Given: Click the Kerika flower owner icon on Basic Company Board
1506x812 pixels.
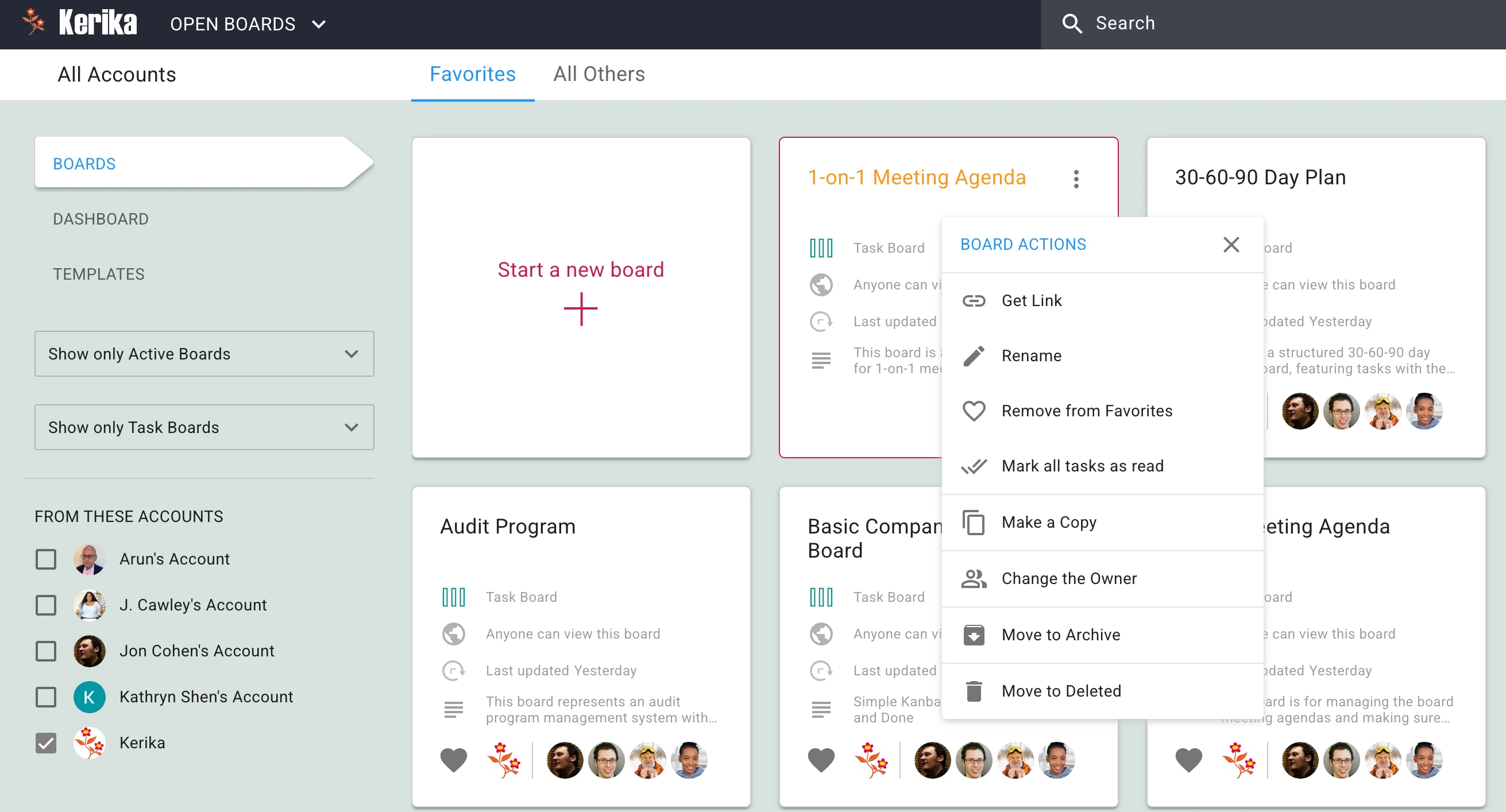Looking at the screenshot, I should pyautogui.click(x=871, y=759).
